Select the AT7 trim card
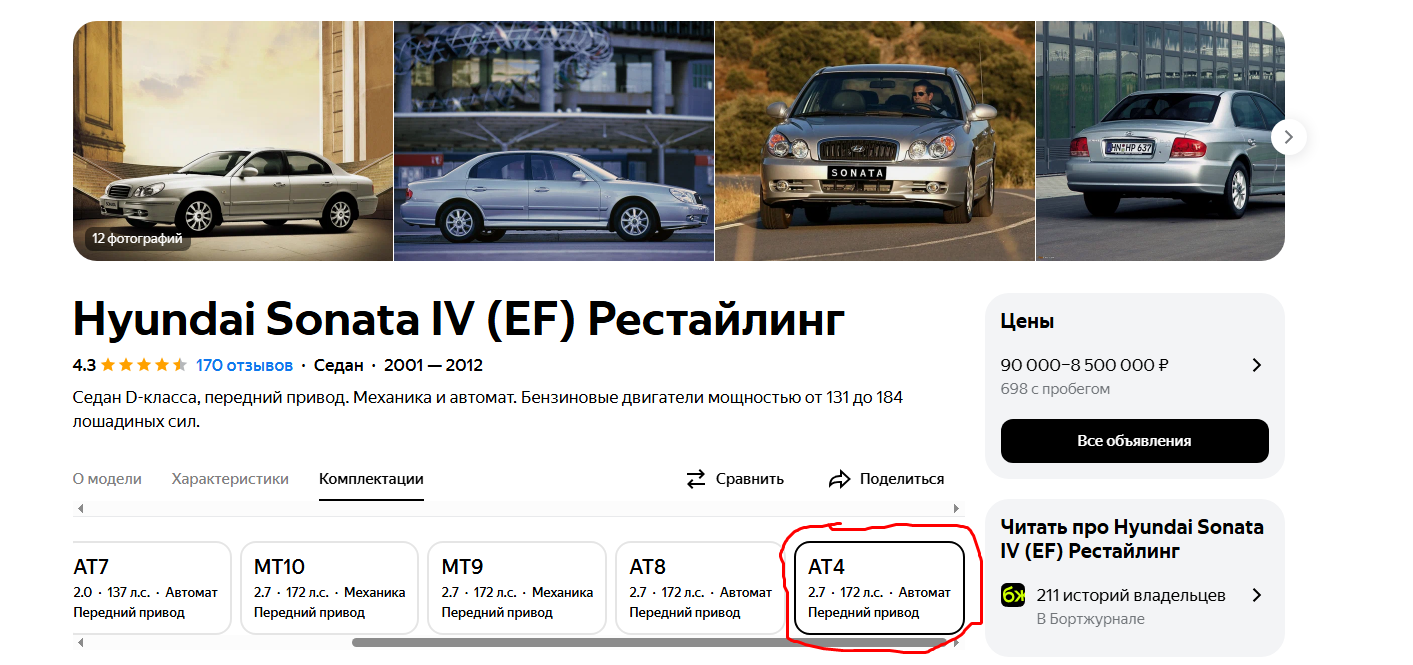The image size is (1413, 665). [x=151, y=588]
